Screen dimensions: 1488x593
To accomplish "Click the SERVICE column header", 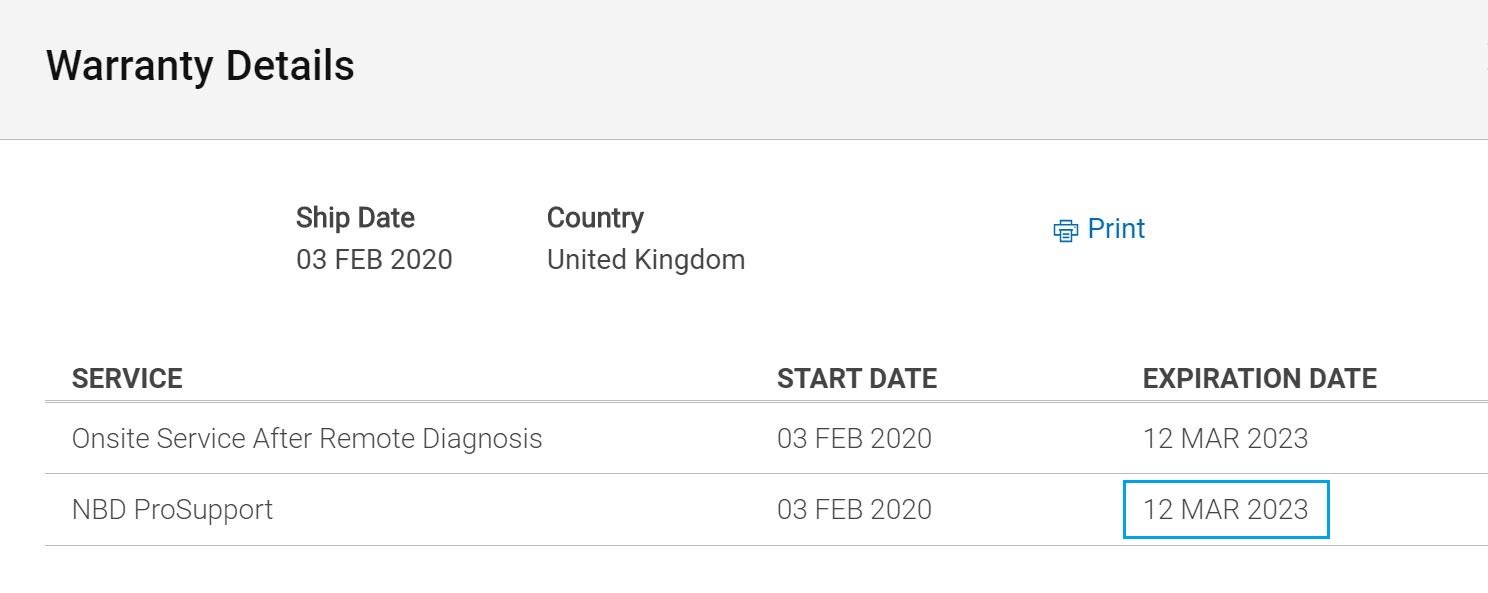I will (x=127, y=379).
